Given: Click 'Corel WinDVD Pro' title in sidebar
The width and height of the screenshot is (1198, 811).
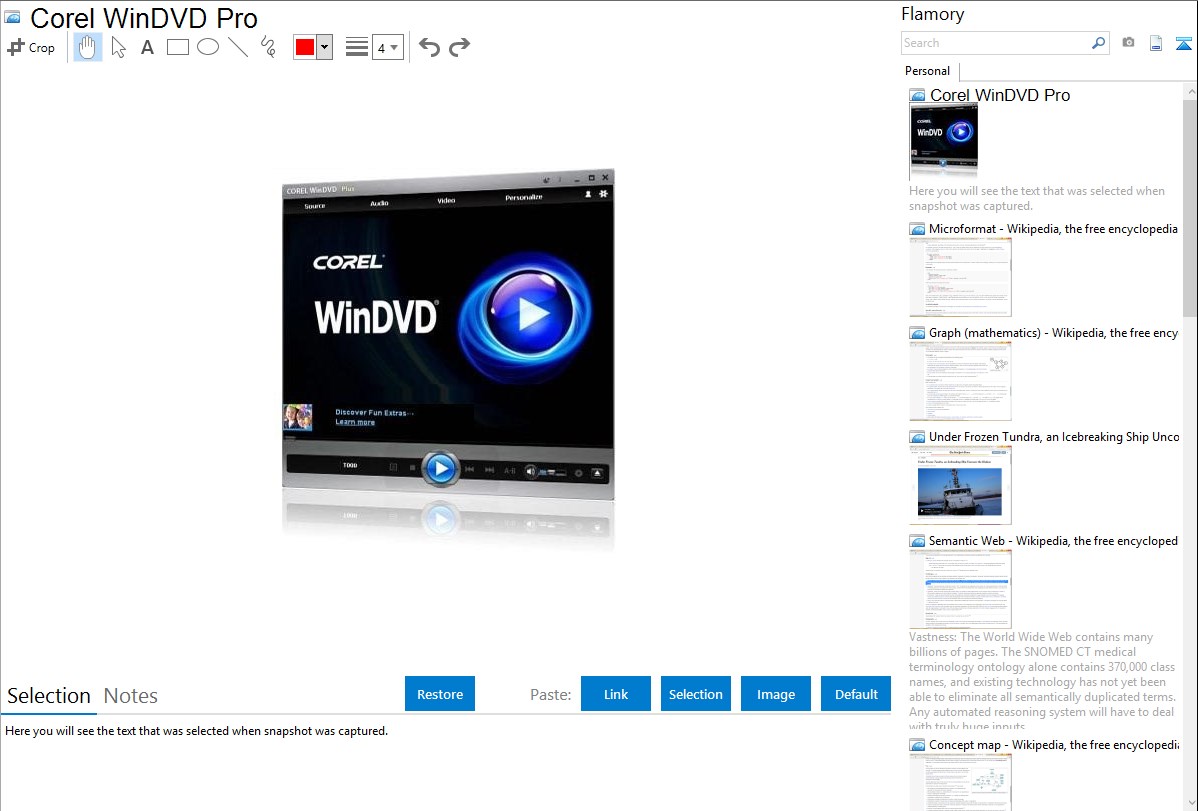Looking at the screenshot, I should pyautogui.click(x=999, y=95).
